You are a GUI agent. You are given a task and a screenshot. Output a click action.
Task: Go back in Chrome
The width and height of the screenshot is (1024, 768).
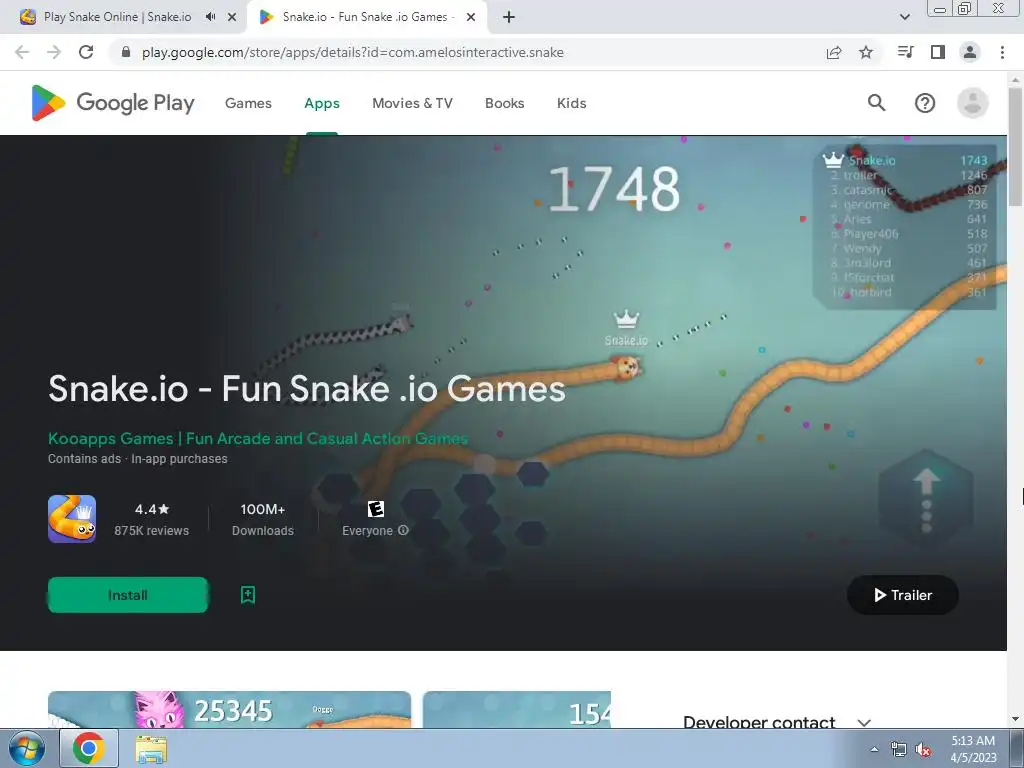click(x=22, y=52)
